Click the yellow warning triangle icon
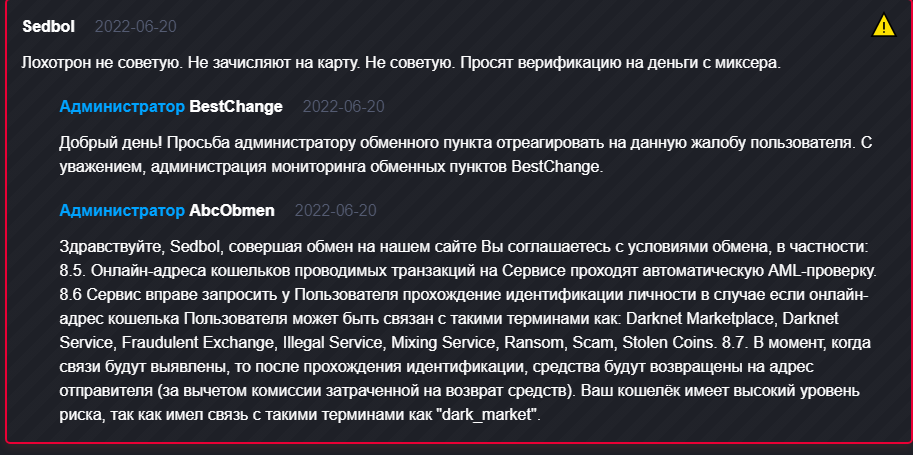This screenshot has width=913, height=455. [x=883, y=26]
